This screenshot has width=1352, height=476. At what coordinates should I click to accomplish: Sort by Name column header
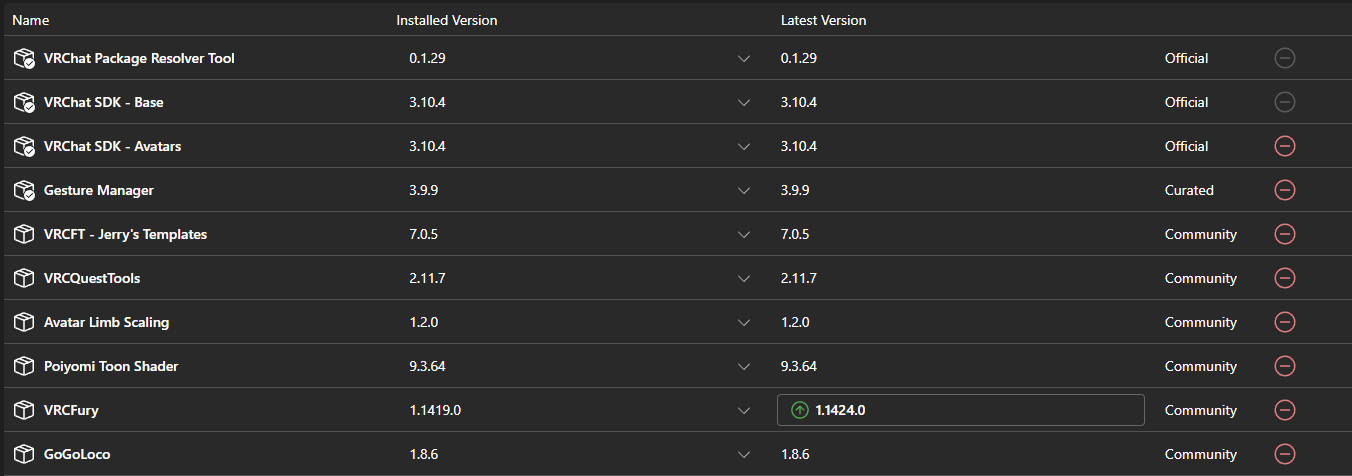[30, 20]
